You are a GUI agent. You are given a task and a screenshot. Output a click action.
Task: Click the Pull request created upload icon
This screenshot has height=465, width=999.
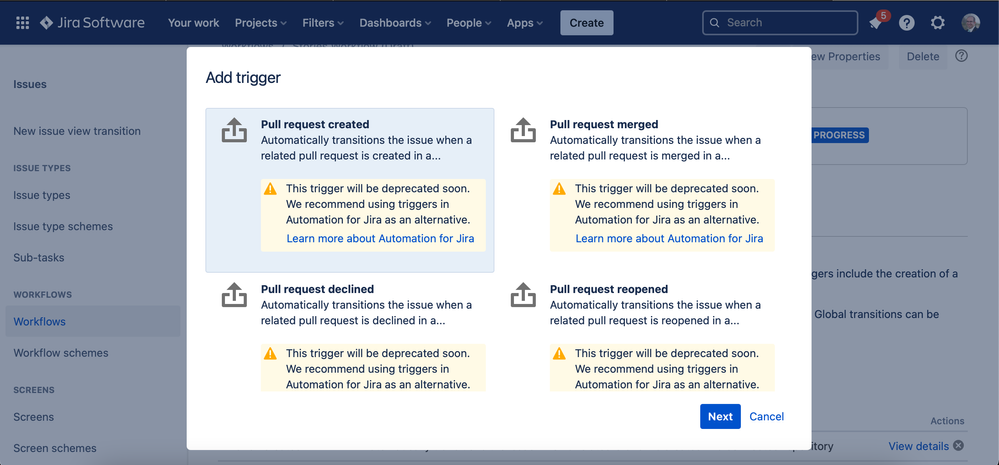[234, 130]
